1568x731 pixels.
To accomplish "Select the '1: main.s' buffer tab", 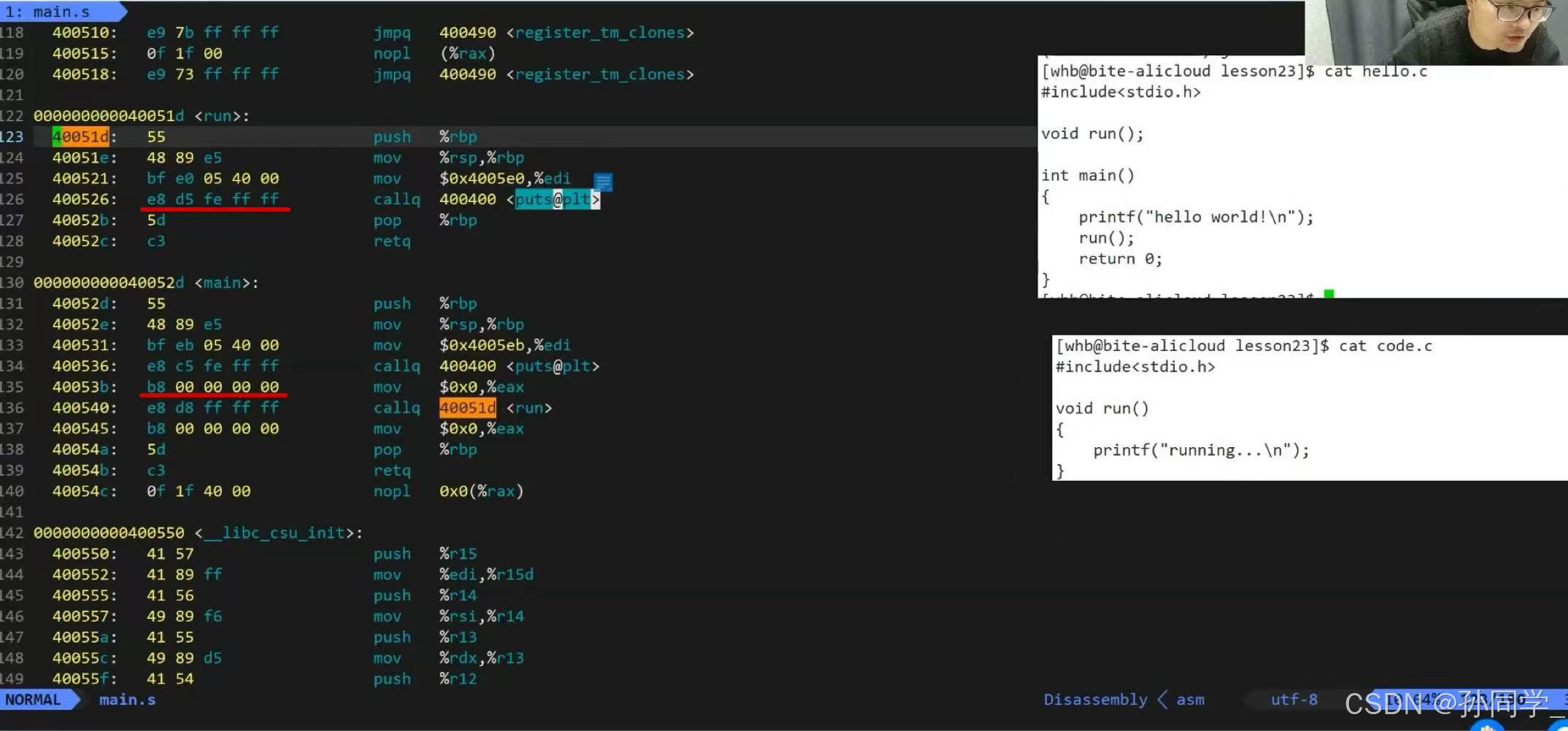I will click(x=60, y=11).
